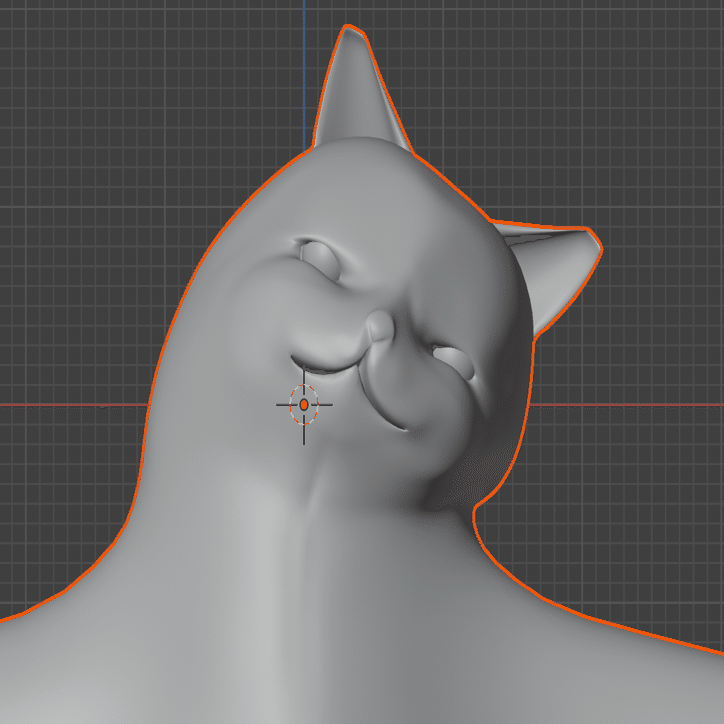The image size is (724, 724).
Task: Click the cat's lower eye near the nose
Action: coord(454,362)
